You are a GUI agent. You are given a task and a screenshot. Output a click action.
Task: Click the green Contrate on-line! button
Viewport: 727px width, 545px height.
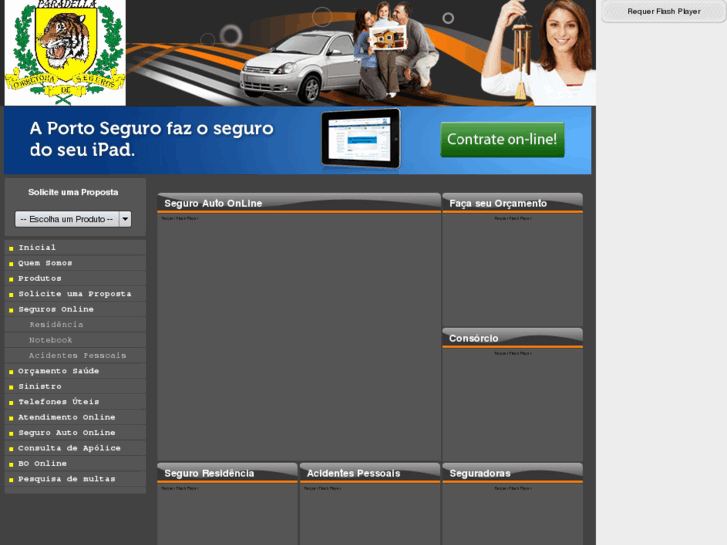coord(502,140)
